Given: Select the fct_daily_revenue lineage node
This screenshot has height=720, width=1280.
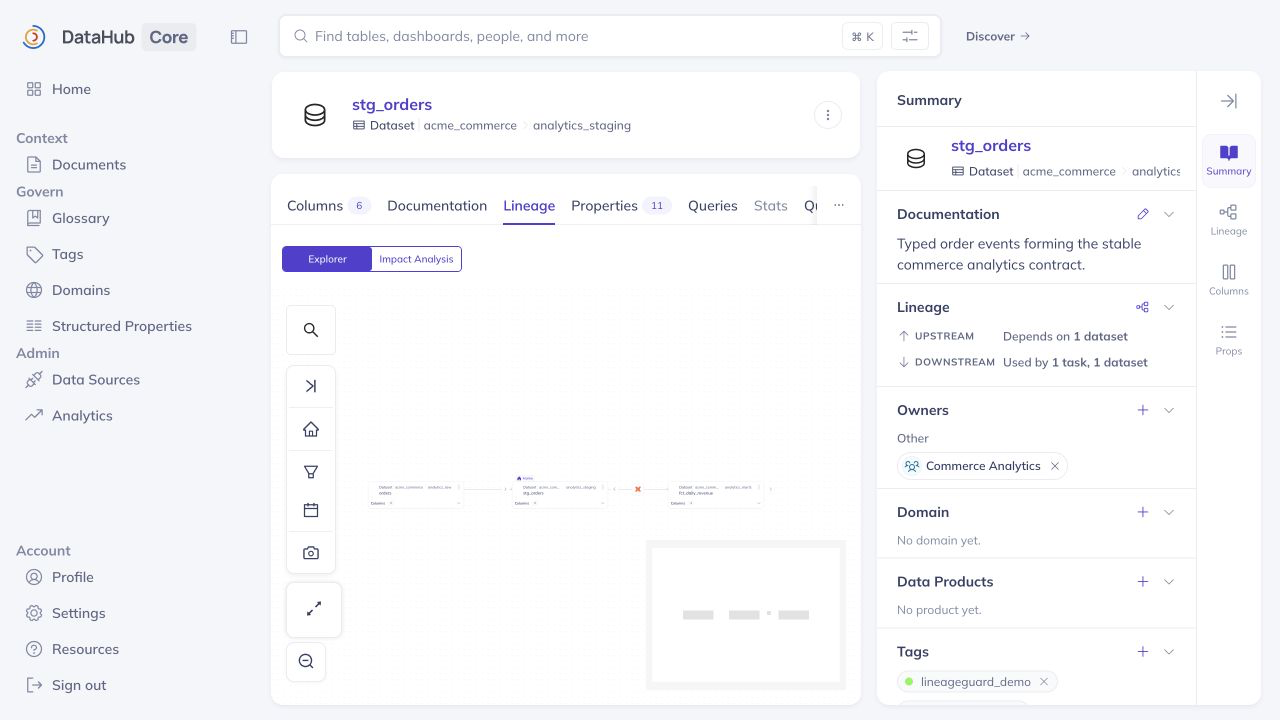Looking at the screenshot, I should pyautogui.click(x=716, y=495).
